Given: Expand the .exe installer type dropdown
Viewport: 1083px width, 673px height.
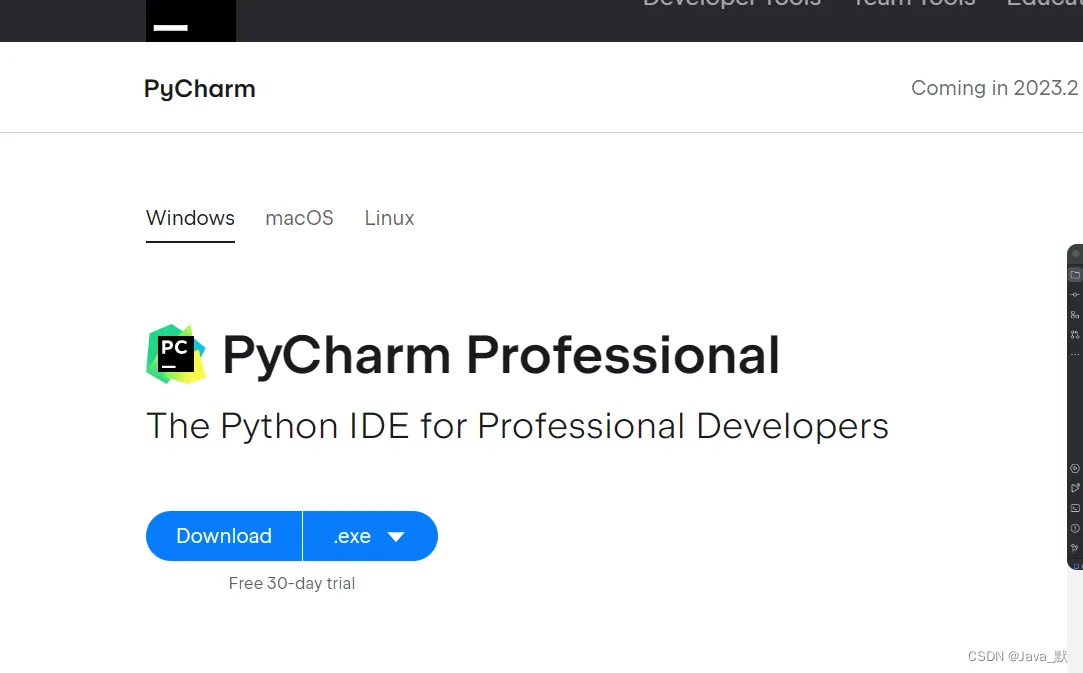Looking at the screenshot, I should (x=370, y=536).
